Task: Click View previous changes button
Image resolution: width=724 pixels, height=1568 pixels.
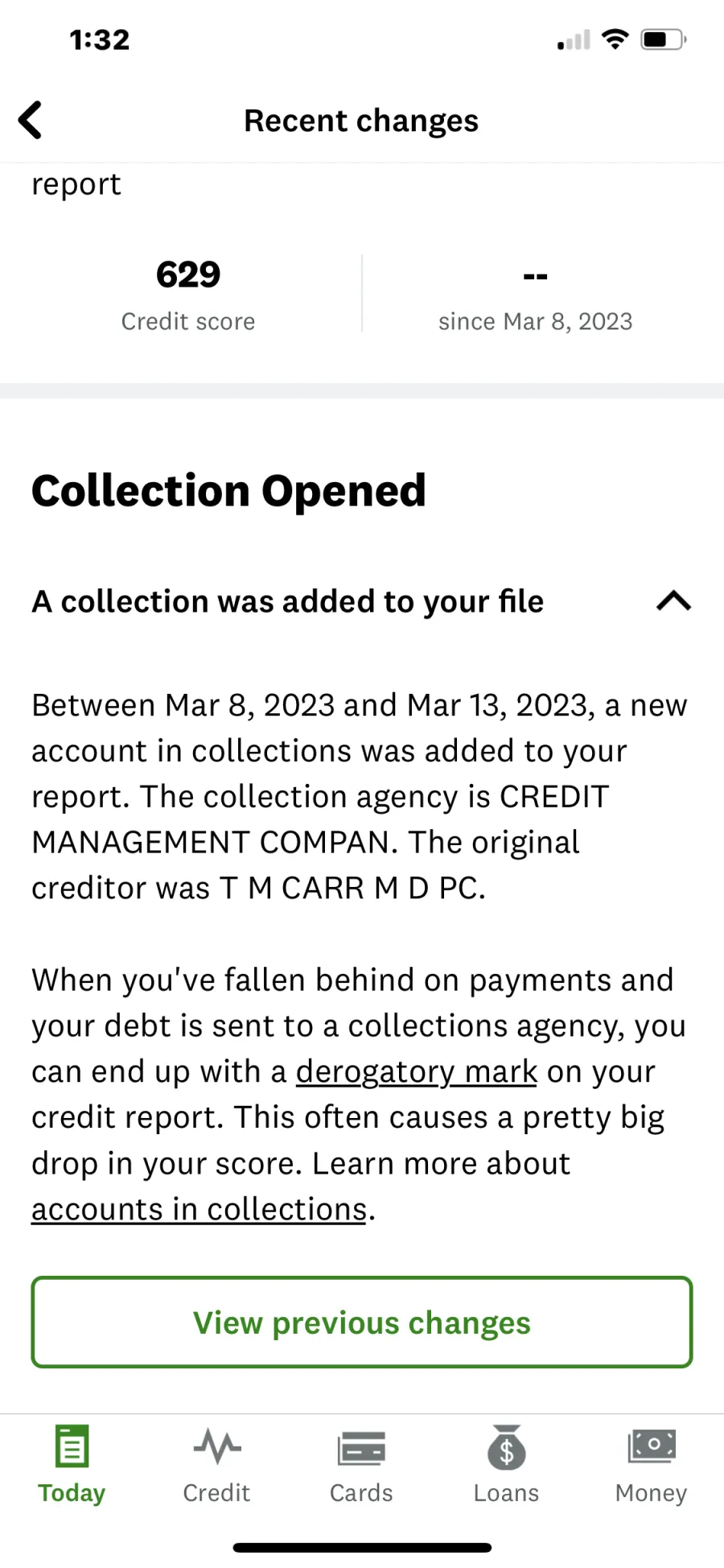Action: 362,1322
